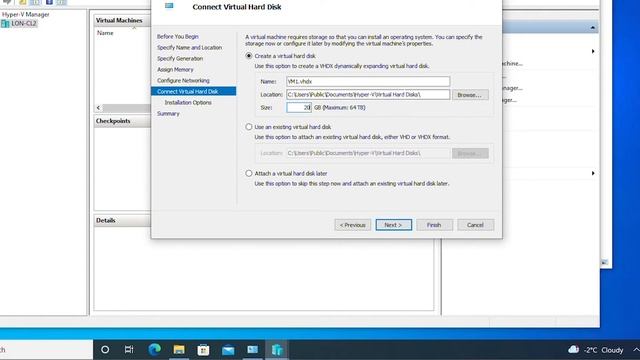
Task: Select Use an existing virtual hard disk
Action: point(249,127)
